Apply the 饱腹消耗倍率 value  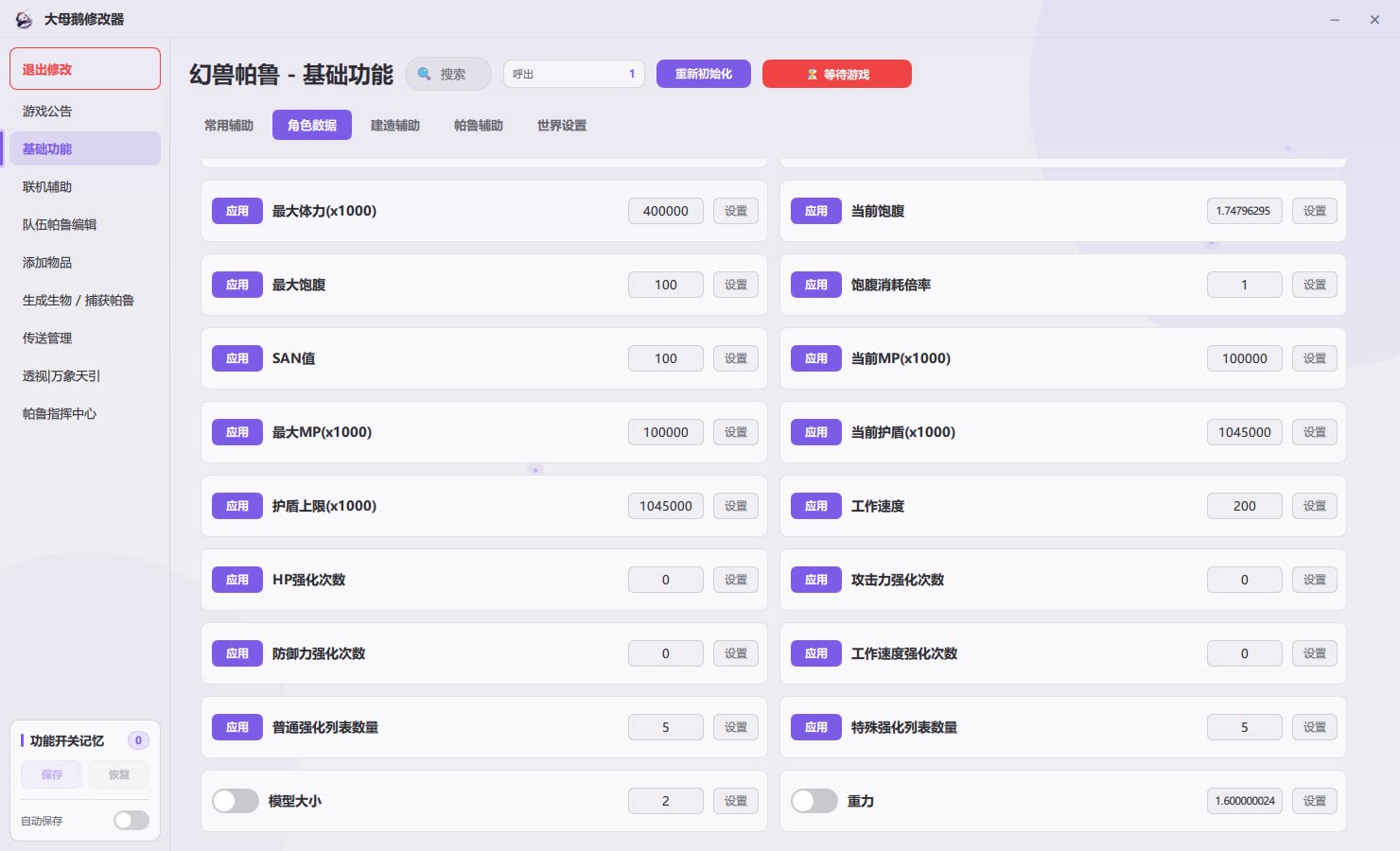point(816,285)
